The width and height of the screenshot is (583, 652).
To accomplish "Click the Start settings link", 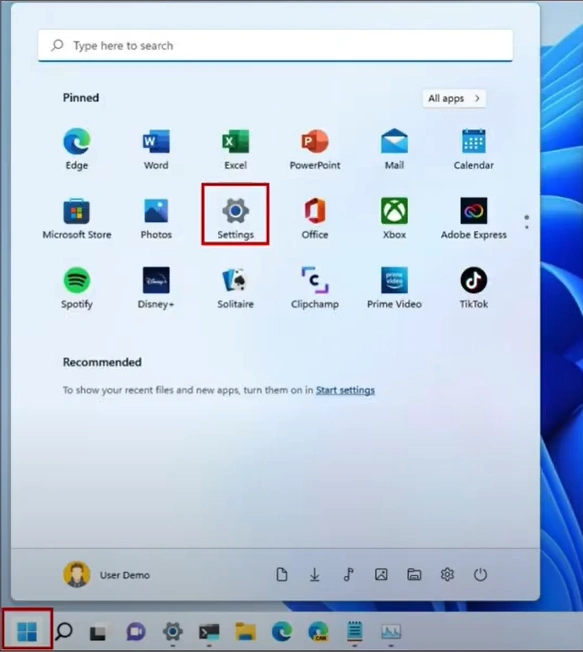I will pyautogui.click(x=345, y=390).
